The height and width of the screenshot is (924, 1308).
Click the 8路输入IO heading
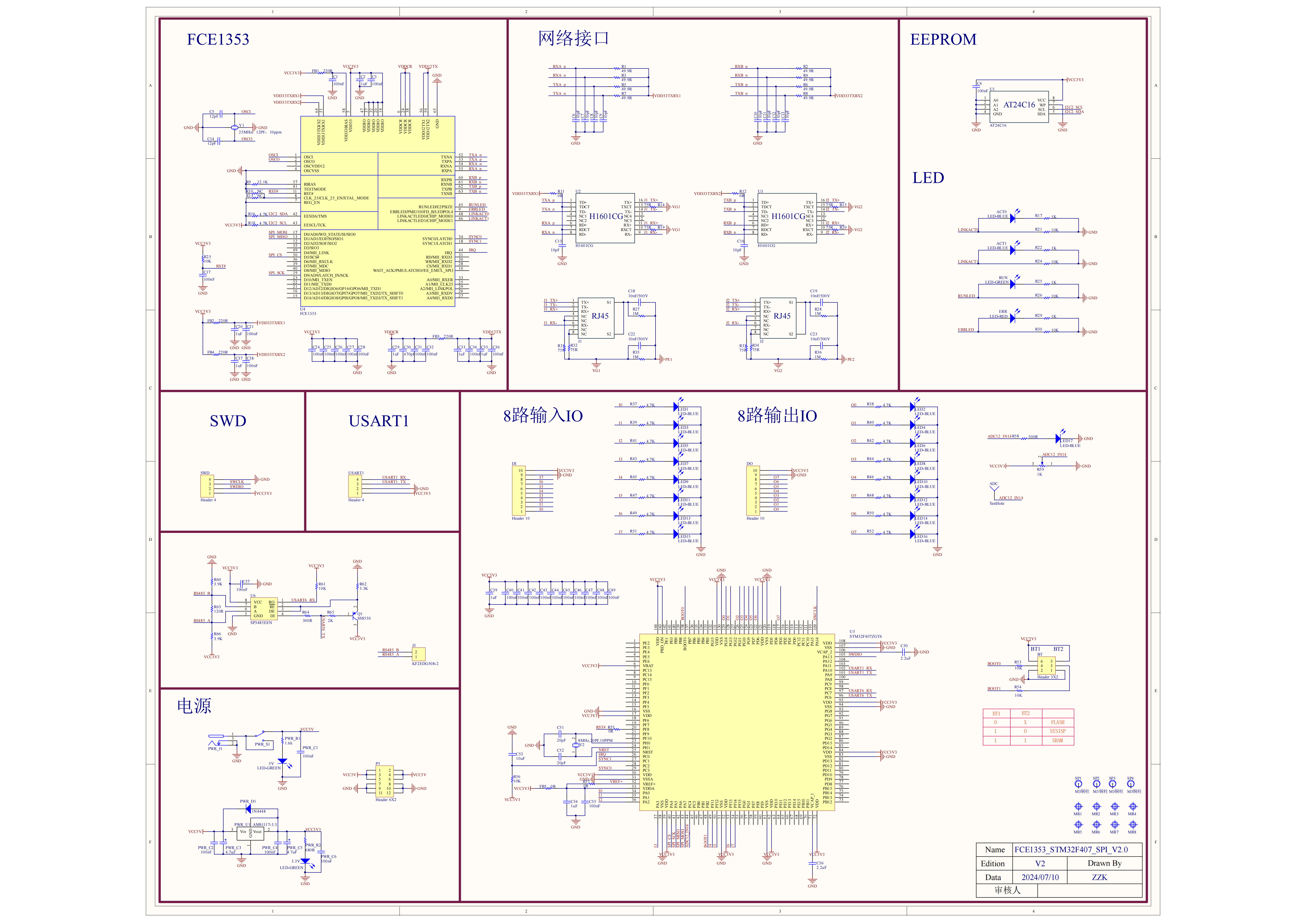[543, 416]
